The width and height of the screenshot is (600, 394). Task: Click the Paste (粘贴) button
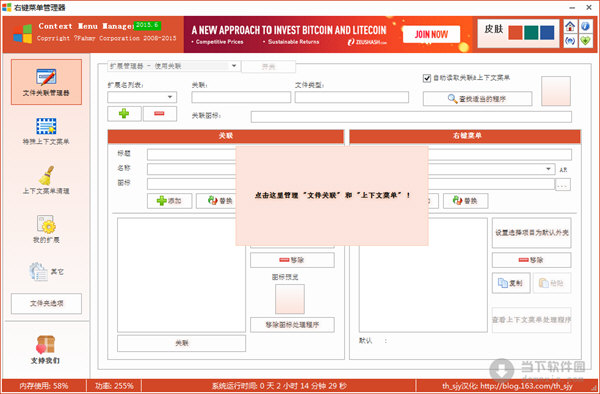tap(551, 283)
